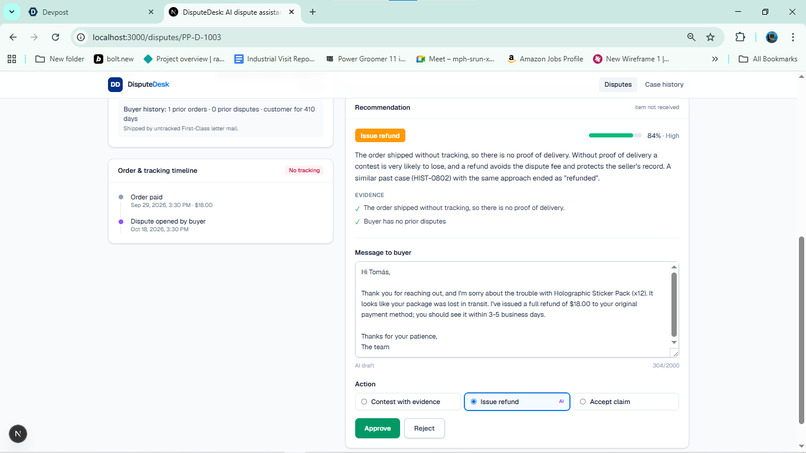Open the bolt.new bookmark

114,59
